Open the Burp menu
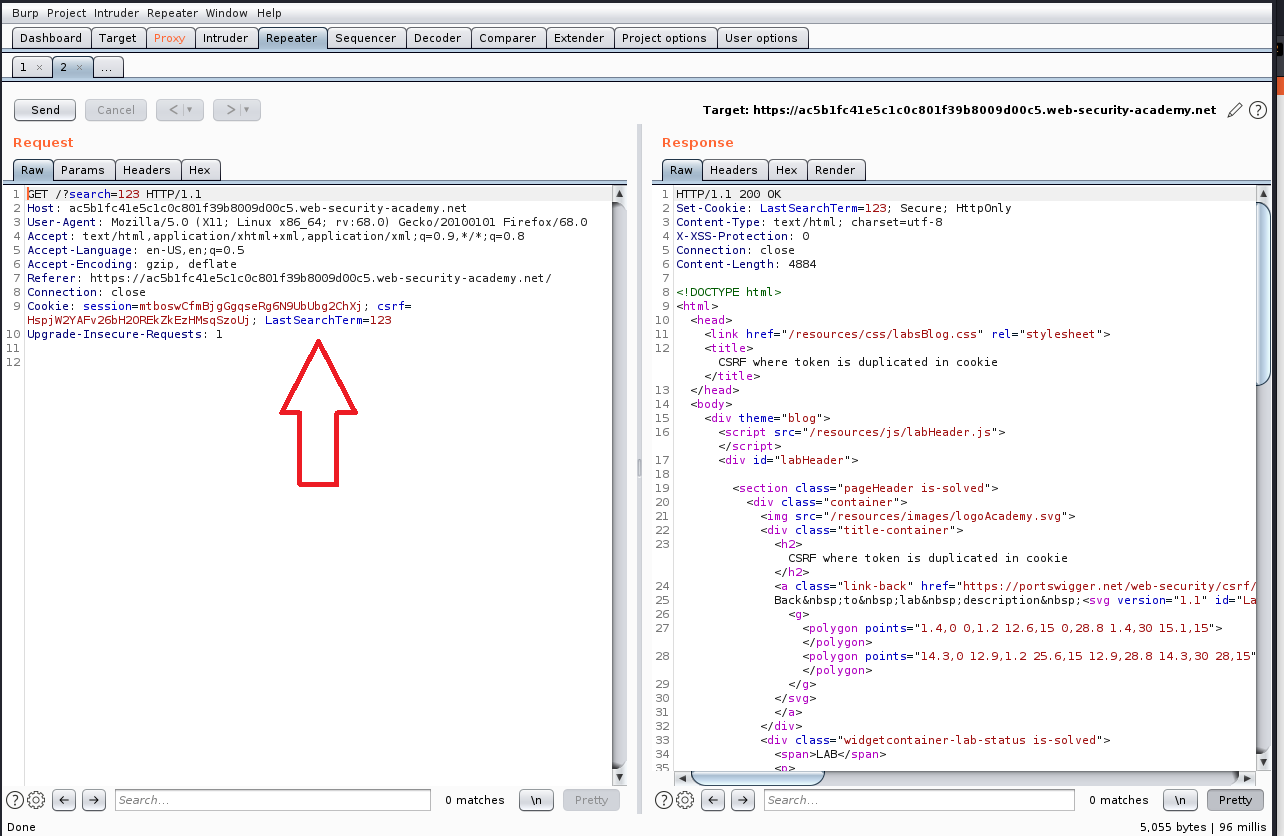This screenshot has height=836, width=1284. pos(25,13)
